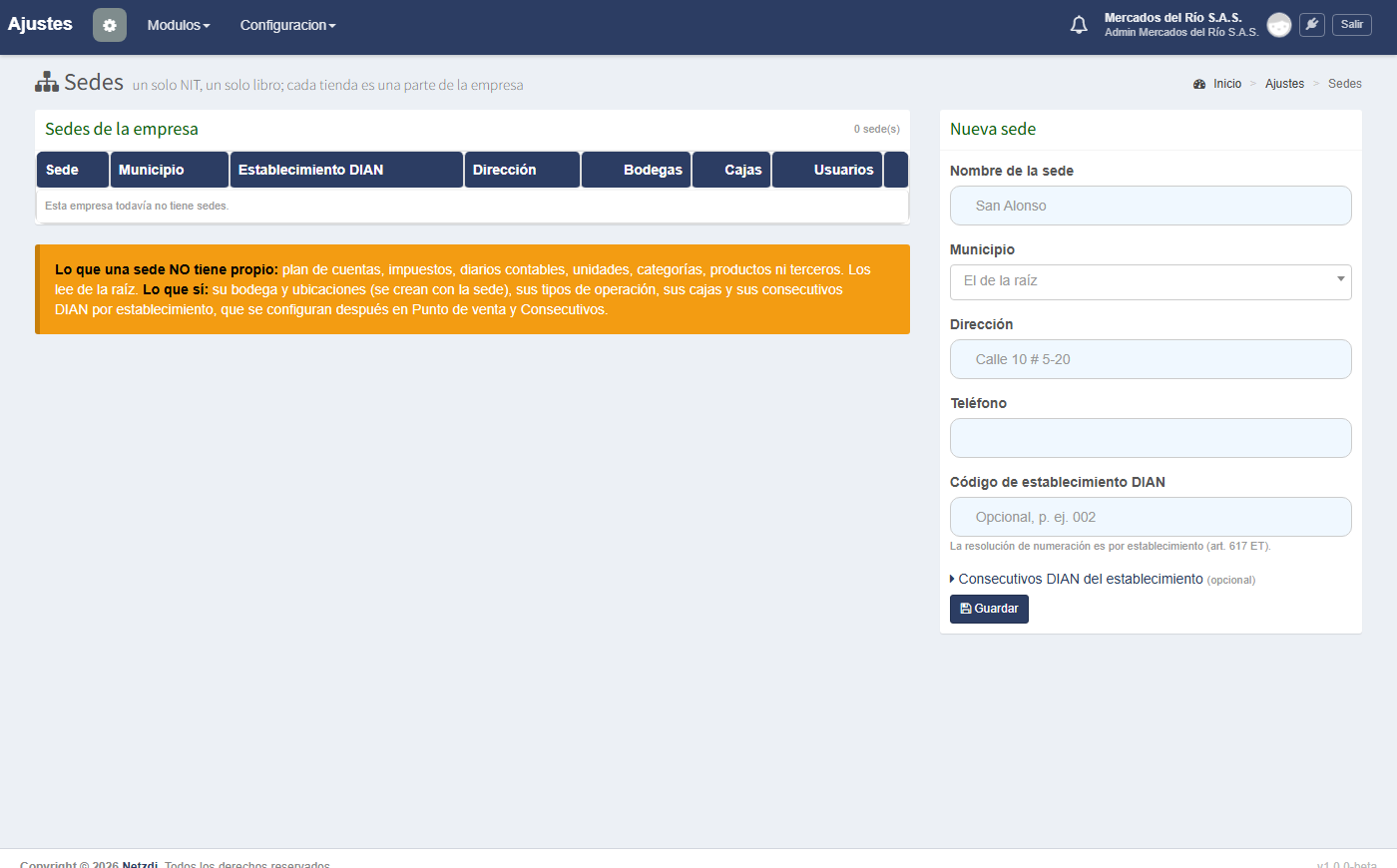Click the Ajustes brand logo
This screenshot has width=1397, height=868.
point(40,24)
